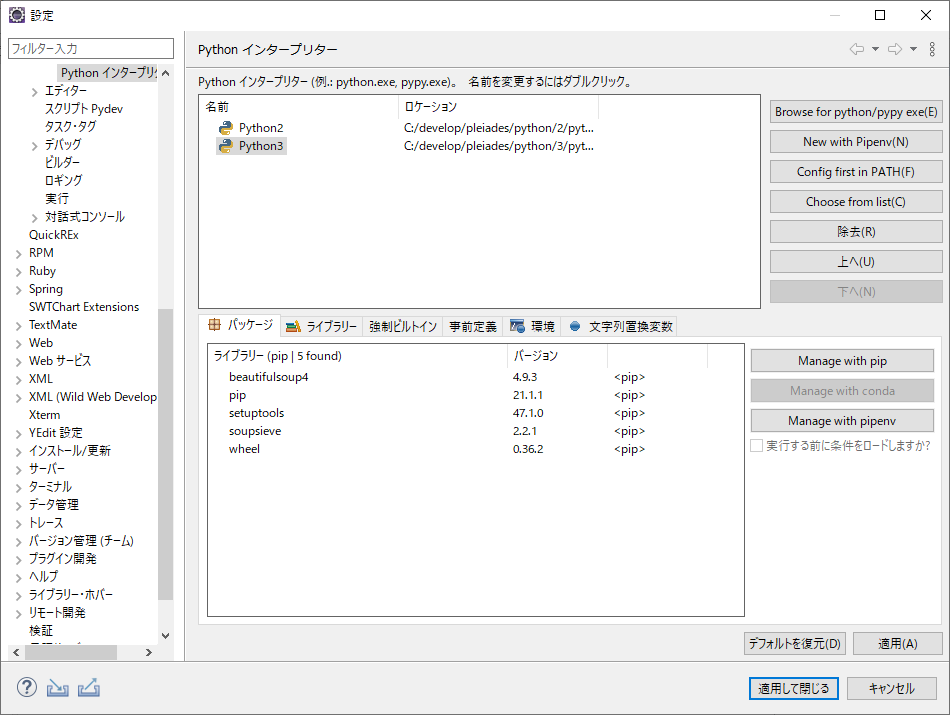Open the three-dot view menu icon

point(932,49)
